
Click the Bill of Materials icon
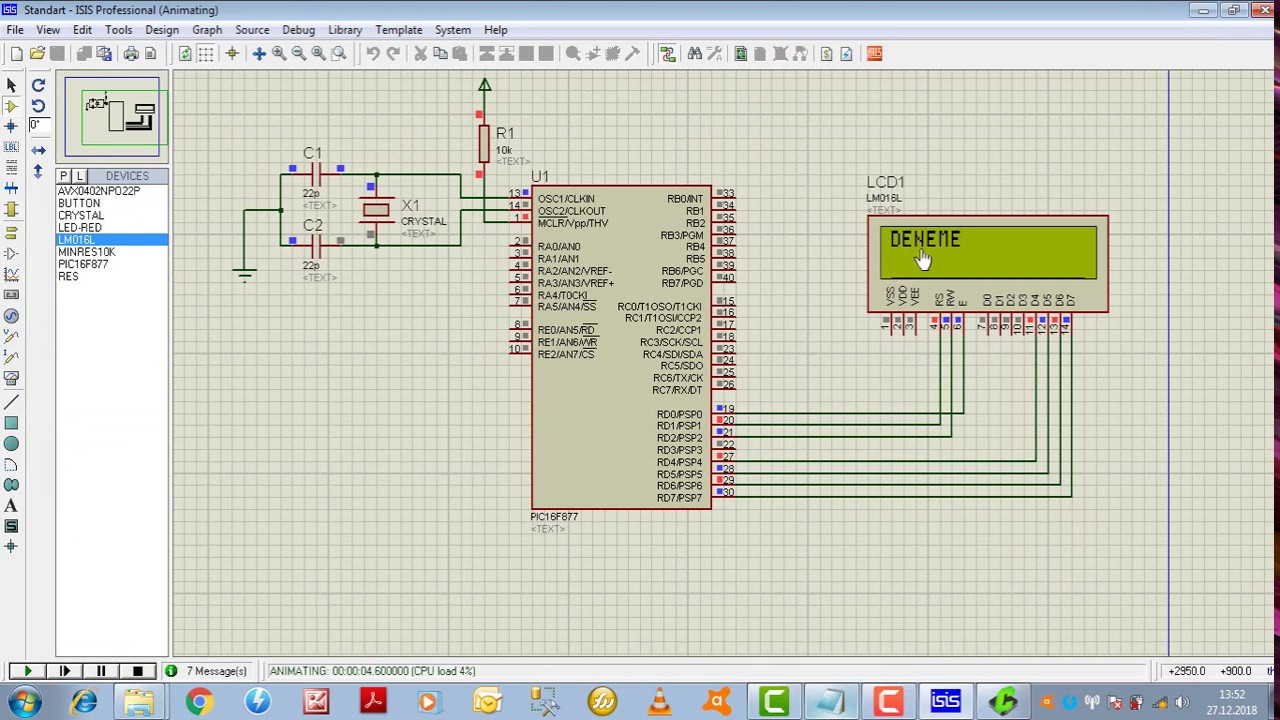point(826,54)
